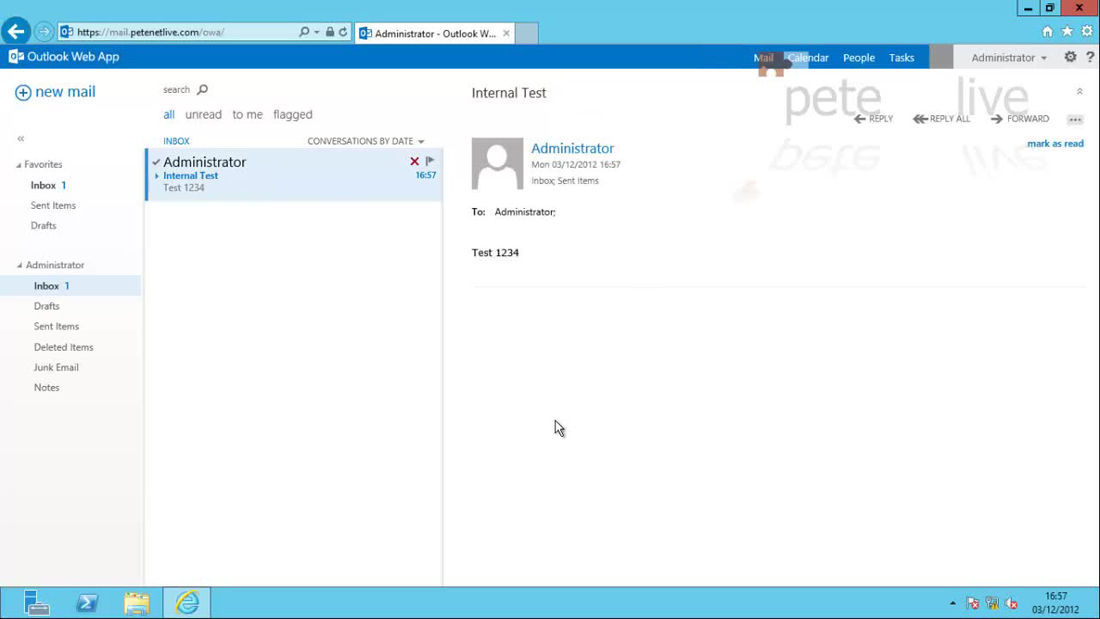Screen dimensions: 1100x619
Task: Flag the Internal Test message
Action: (x=430, y=161)
